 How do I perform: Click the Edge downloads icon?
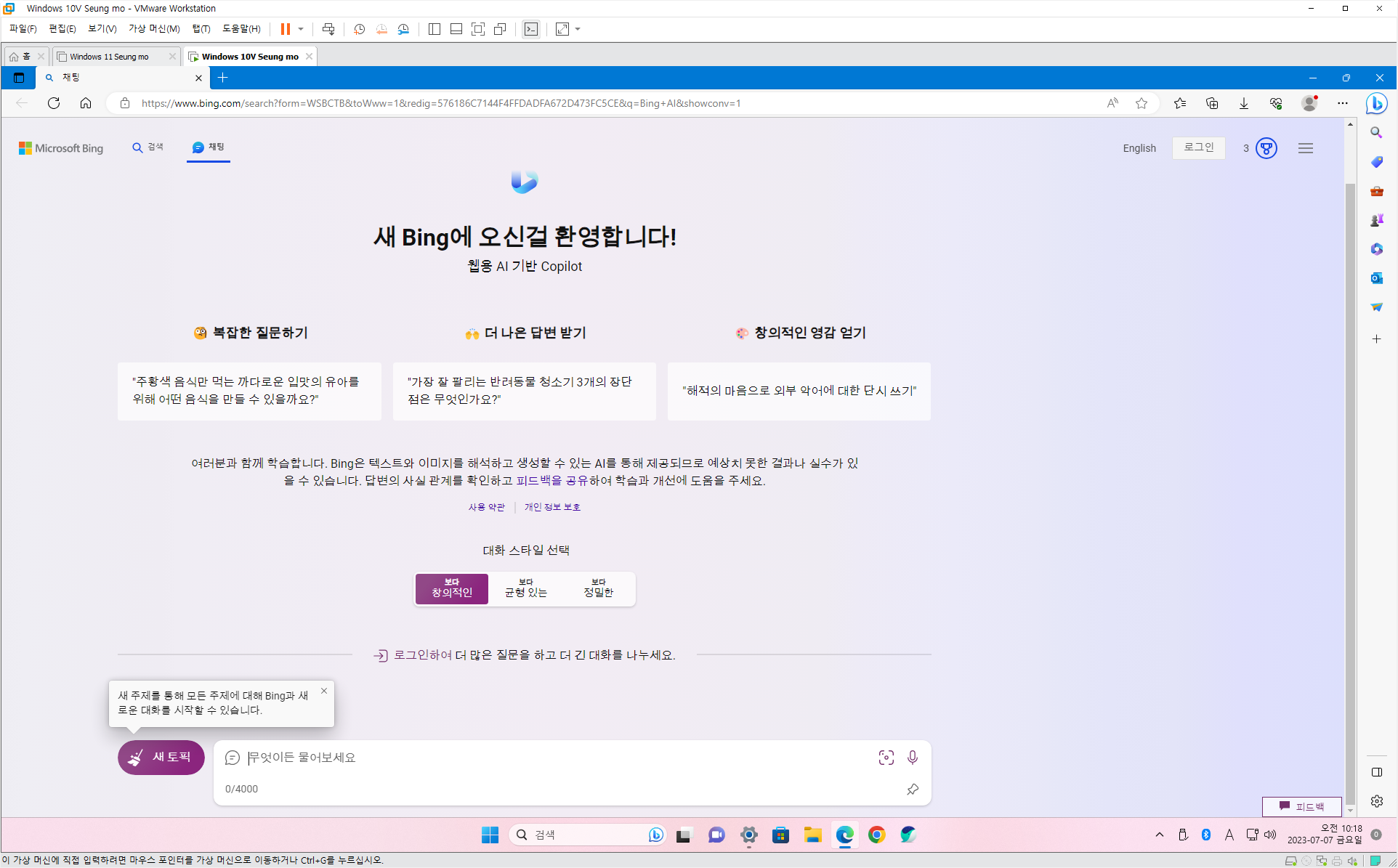coord(1244,103)
